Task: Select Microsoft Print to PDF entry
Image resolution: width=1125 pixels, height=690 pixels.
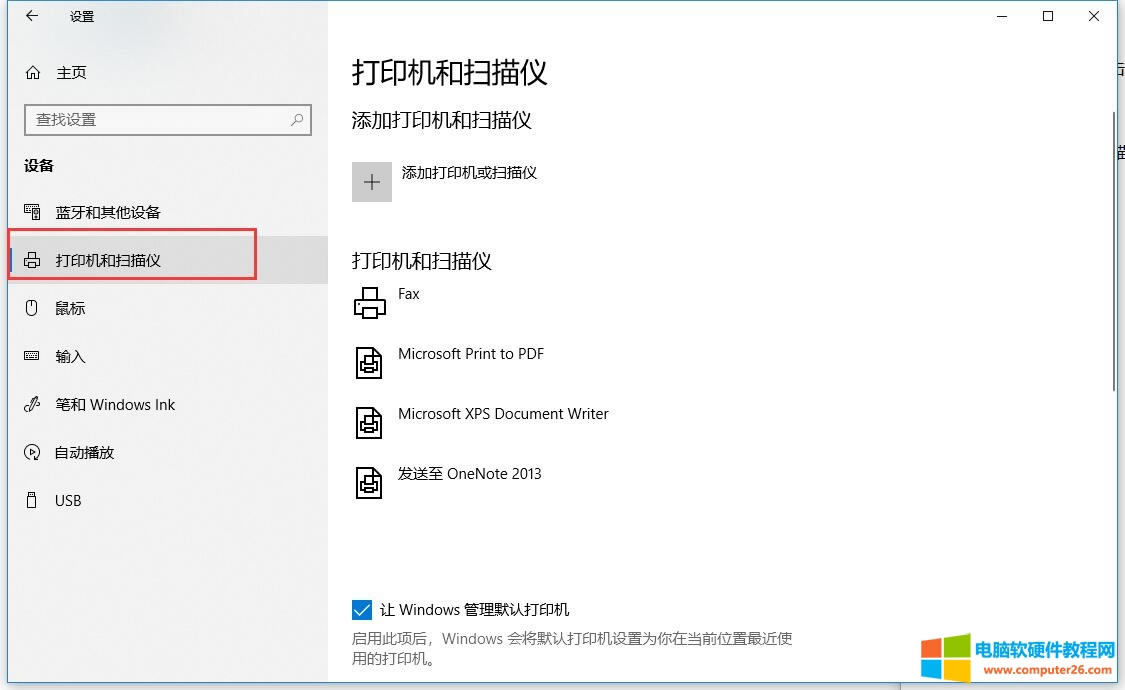Action: point(471,354)
